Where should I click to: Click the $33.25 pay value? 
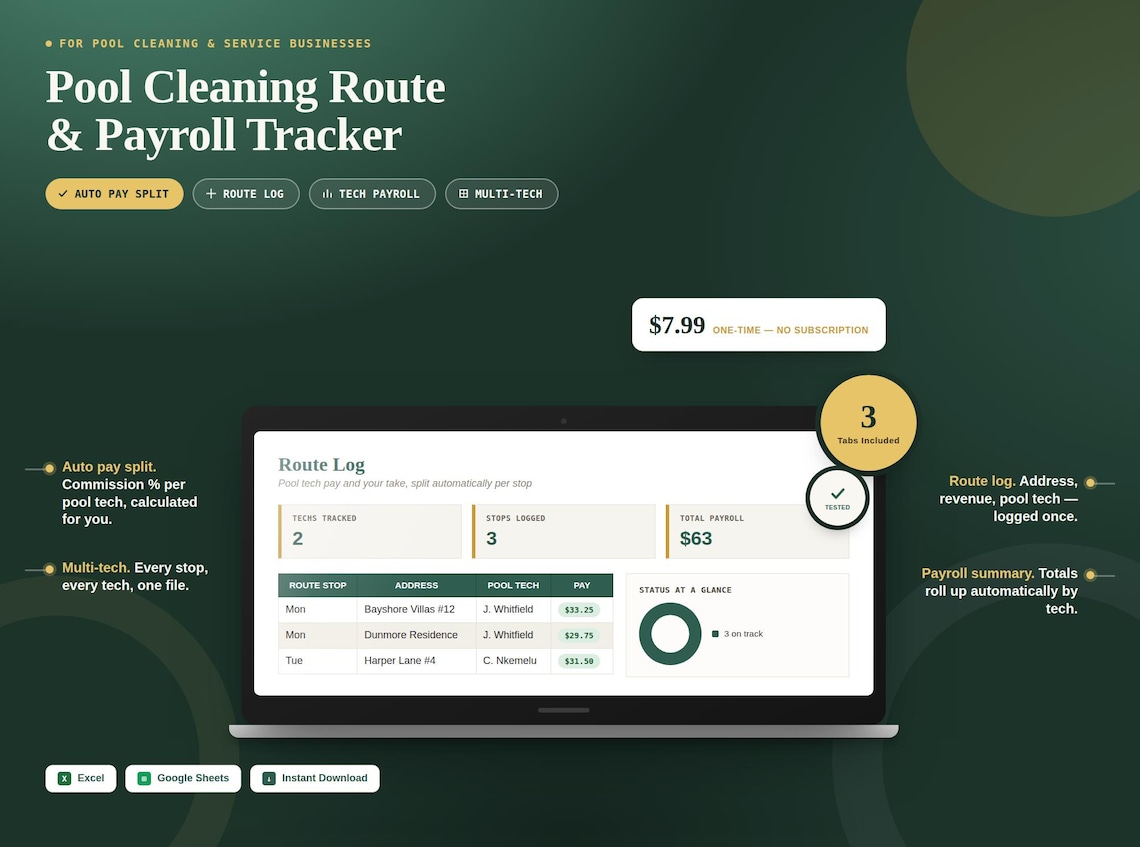click(579, 610)
